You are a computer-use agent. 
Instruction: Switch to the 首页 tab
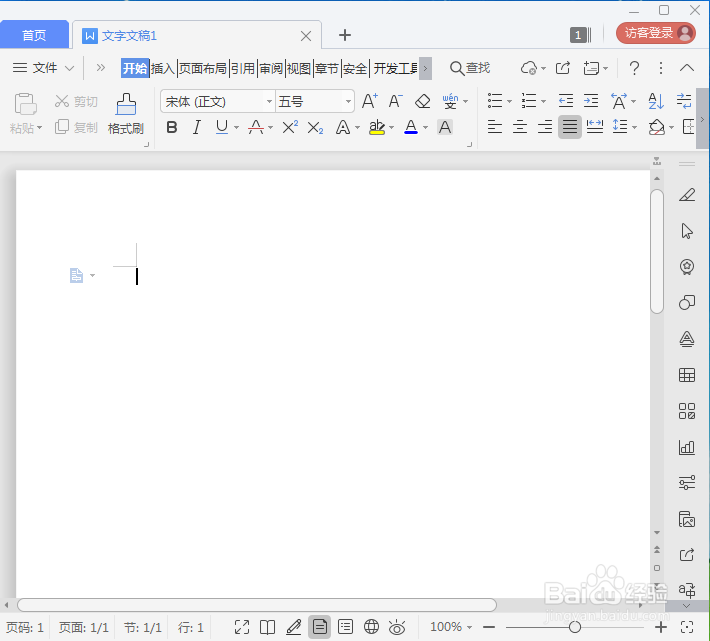pyautogui.click(x=34, y=35)
